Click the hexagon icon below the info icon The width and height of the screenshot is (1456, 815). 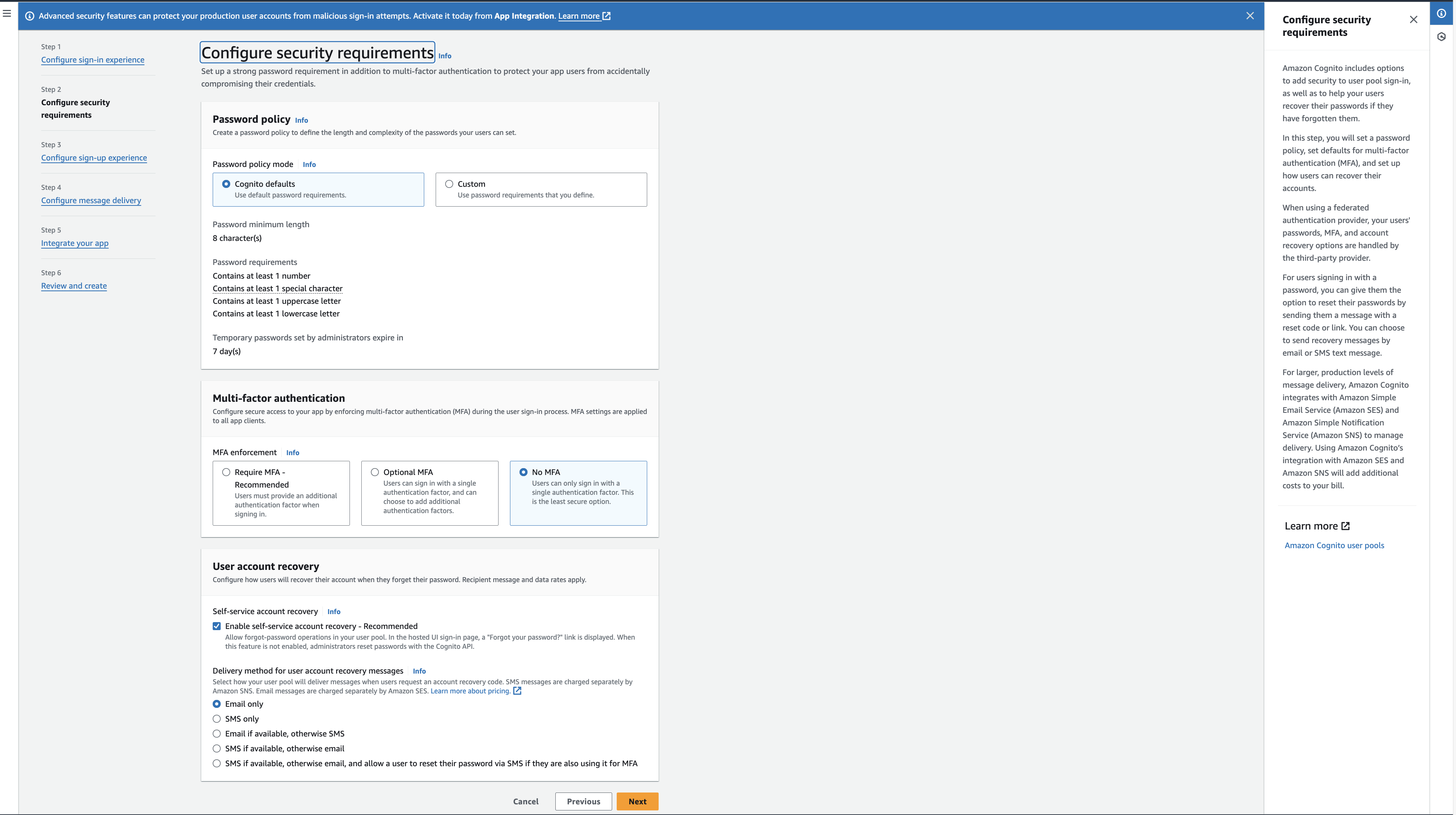coord(1441,37)
